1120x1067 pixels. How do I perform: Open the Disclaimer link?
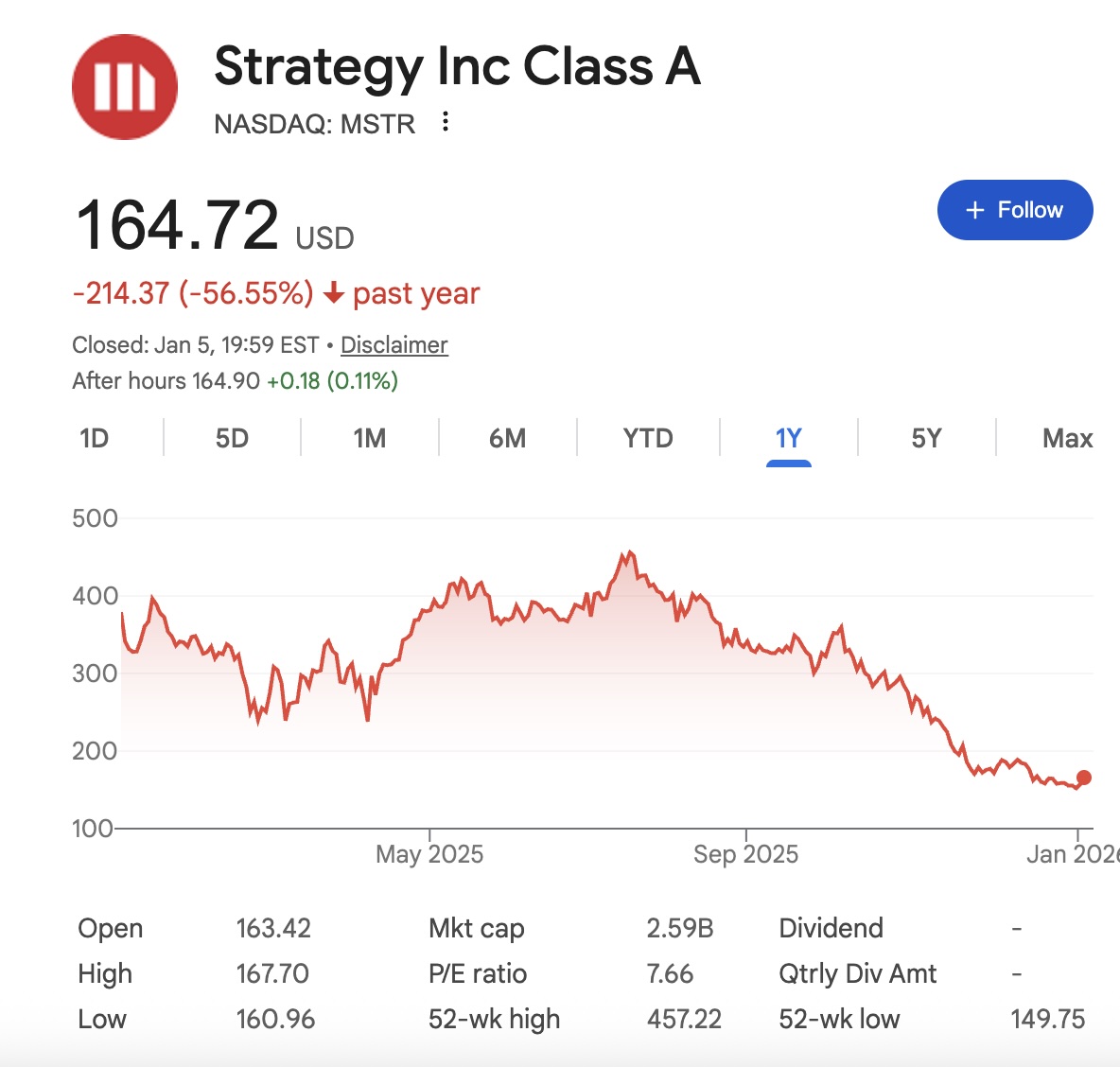pos(394,345)
